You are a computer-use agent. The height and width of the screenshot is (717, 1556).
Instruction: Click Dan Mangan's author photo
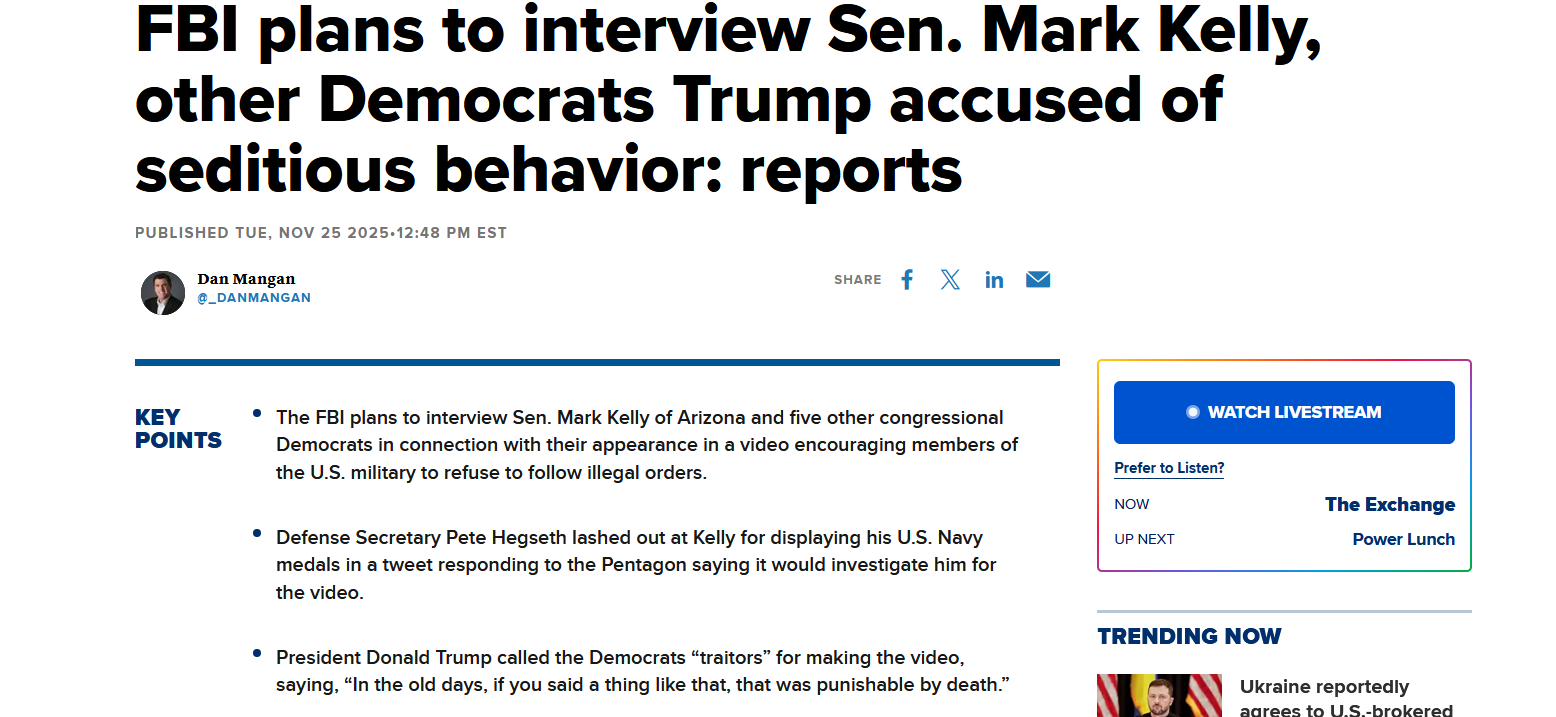click(163, 292)
